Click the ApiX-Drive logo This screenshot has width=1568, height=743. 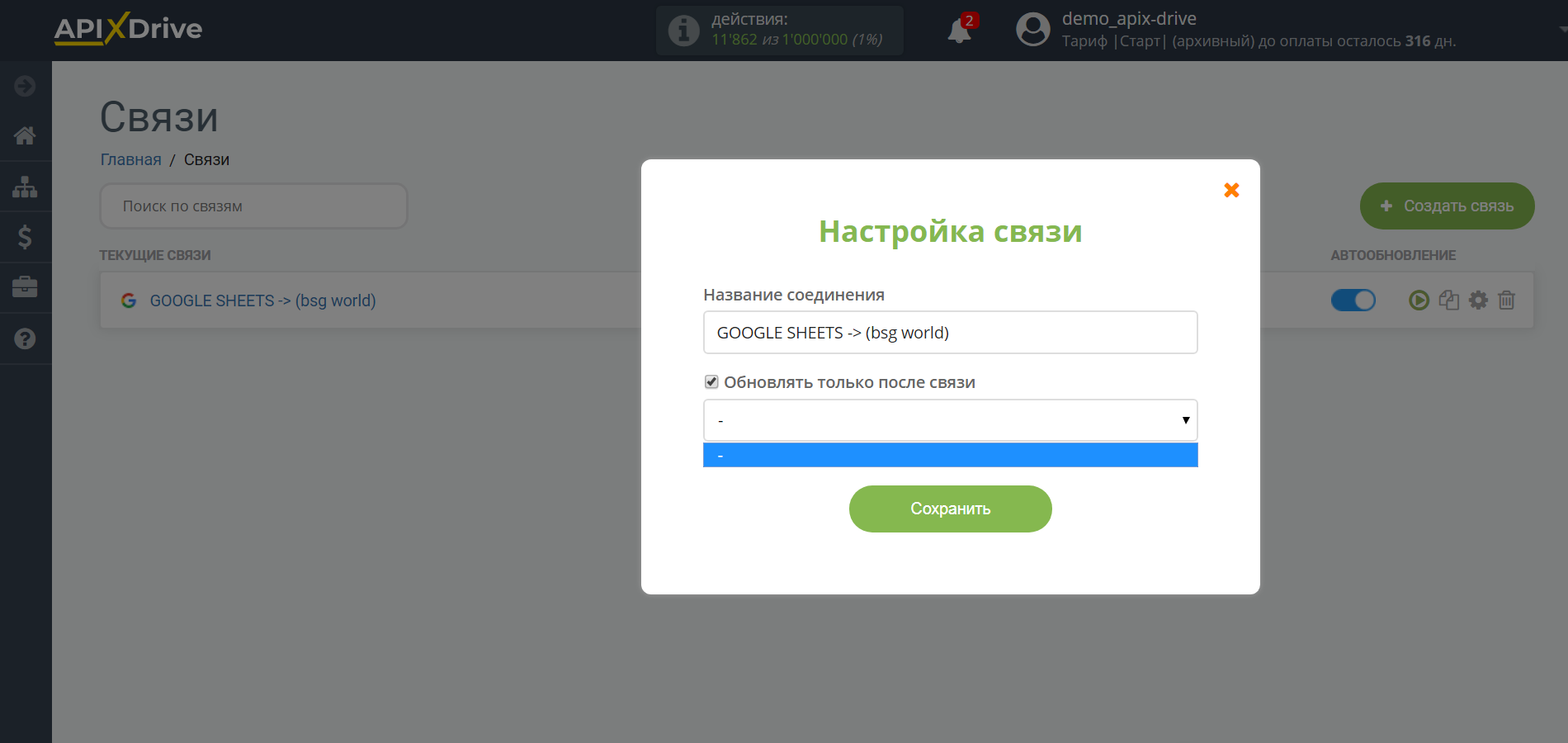point(128,29)
